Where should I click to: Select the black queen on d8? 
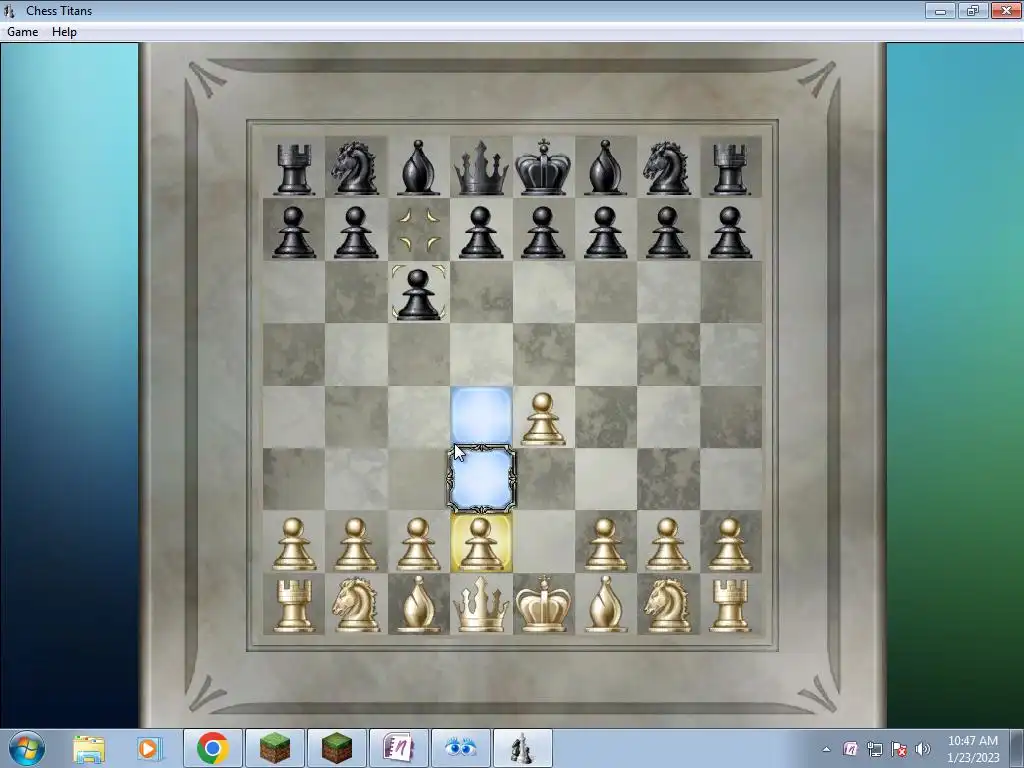481,168
